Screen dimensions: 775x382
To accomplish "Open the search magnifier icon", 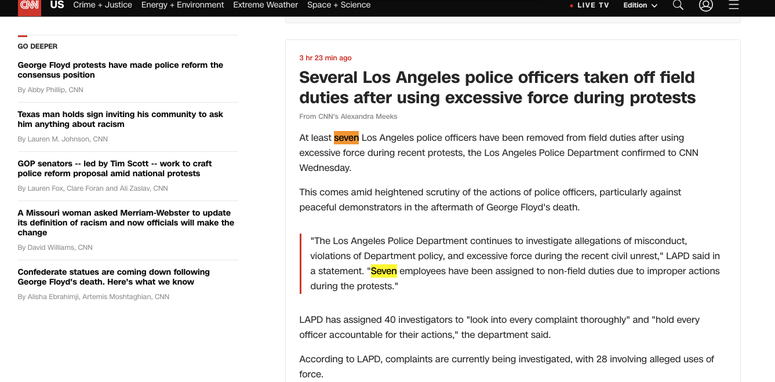I will tap(678, 5).
